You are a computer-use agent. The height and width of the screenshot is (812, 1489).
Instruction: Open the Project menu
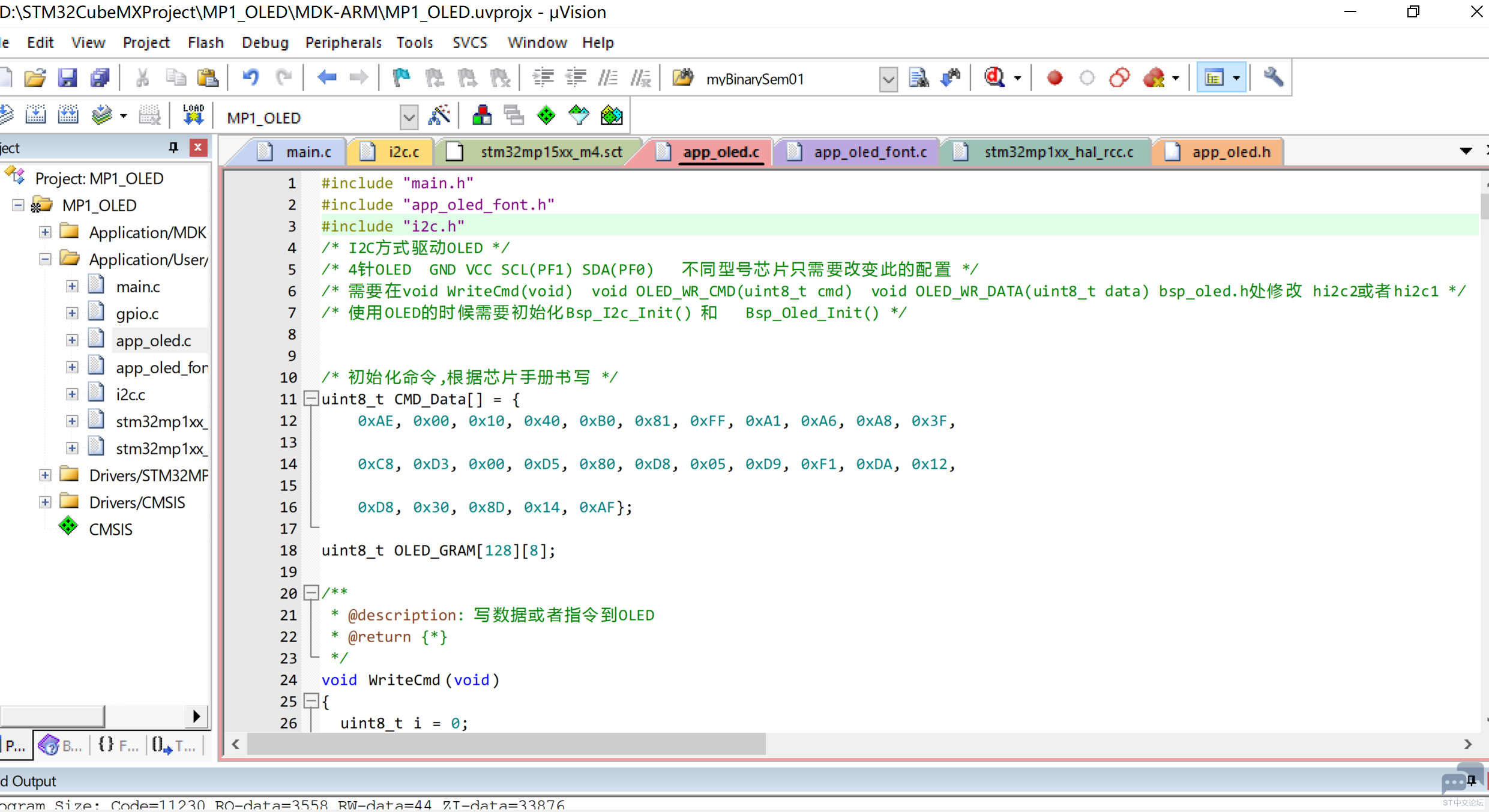(146, 43)
